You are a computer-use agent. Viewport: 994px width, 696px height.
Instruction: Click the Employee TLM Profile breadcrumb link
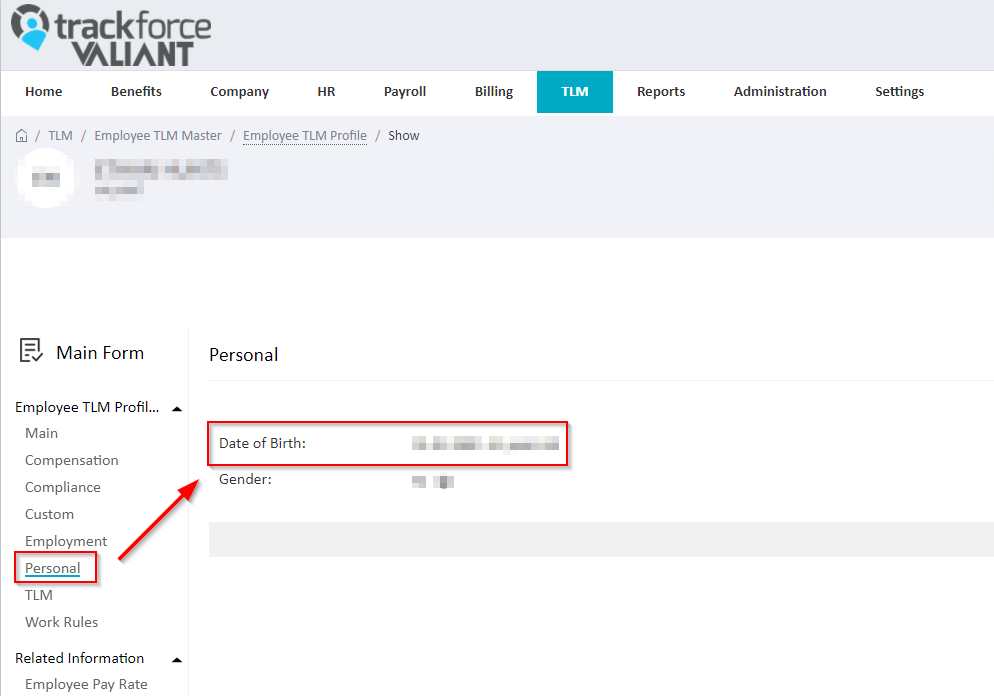(x=305, y=136)
